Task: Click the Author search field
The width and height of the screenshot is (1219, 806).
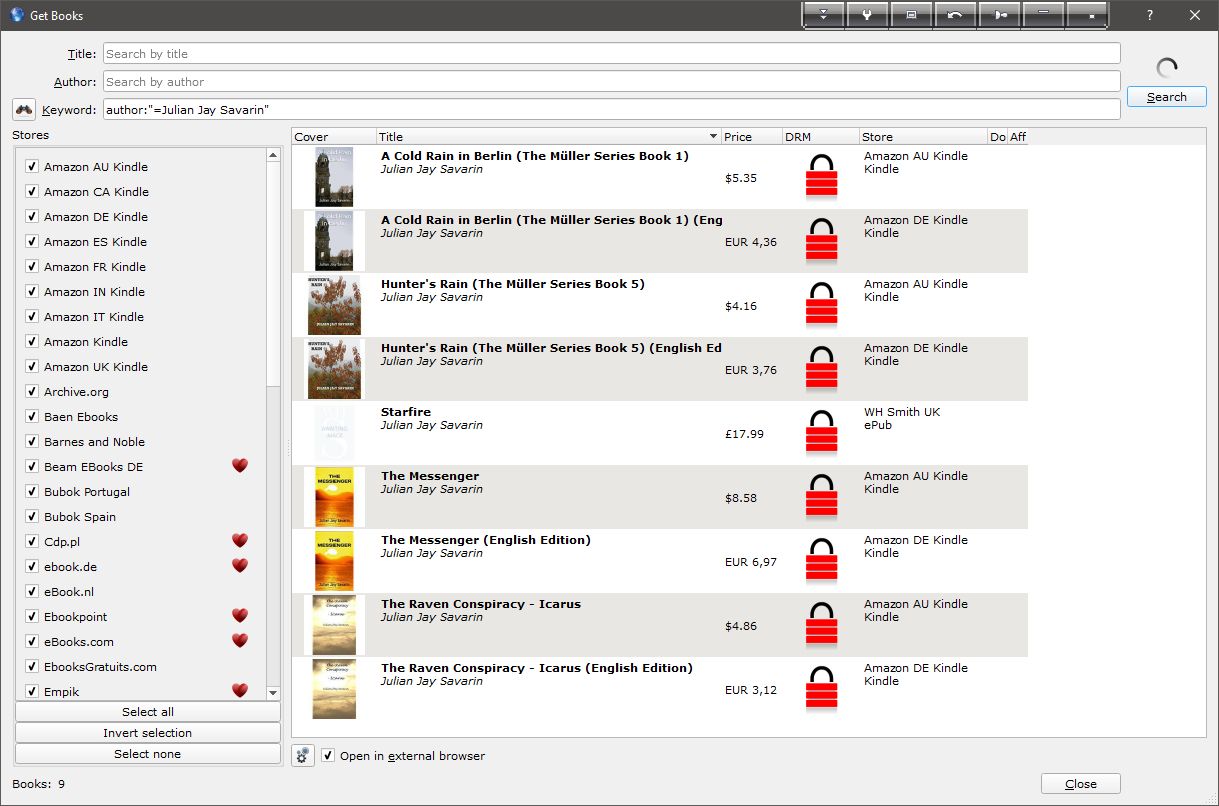Action: coord(611,81)
